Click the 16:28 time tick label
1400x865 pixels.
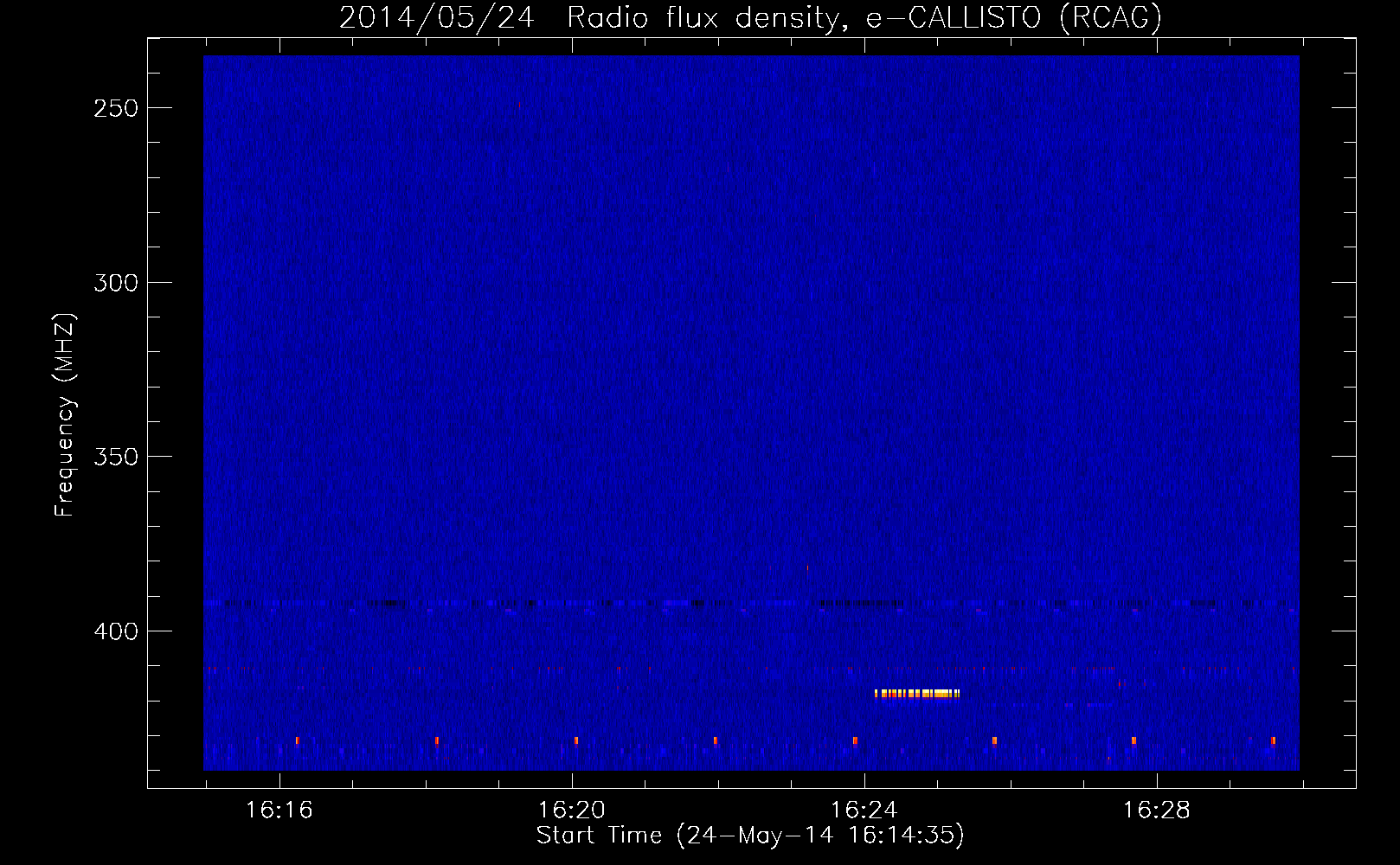[1157, 811]
